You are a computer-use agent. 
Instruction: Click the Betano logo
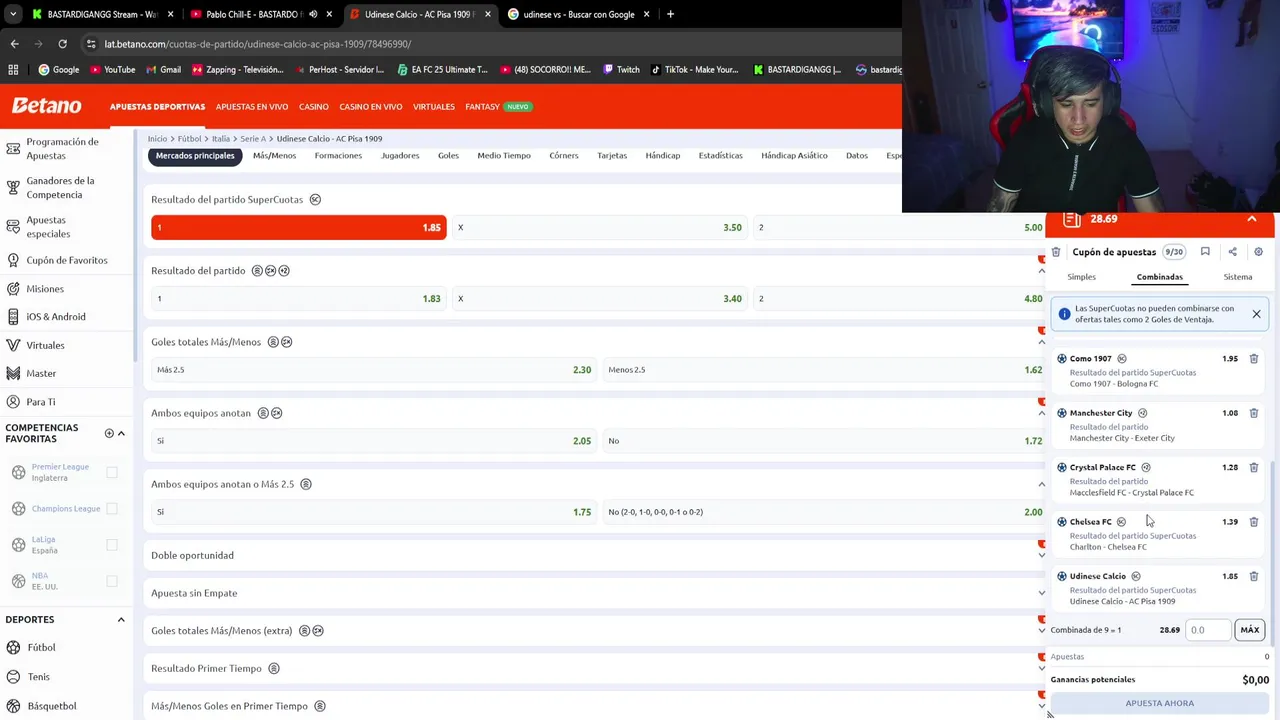(x=46, y=106)
